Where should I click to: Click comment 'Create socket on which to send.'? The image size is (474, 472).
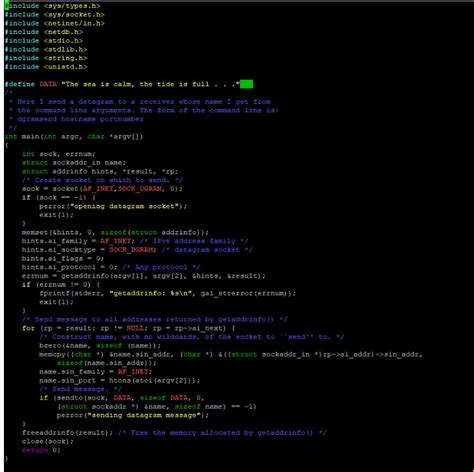[x=102, y=180]
